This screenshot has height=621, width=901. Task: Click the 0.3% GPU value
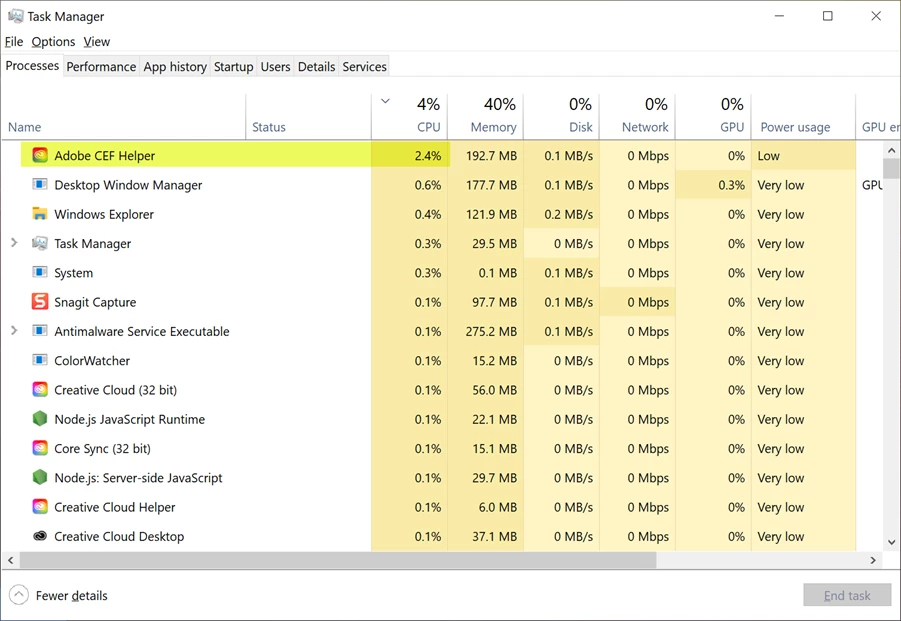click(x=731, y=185)
